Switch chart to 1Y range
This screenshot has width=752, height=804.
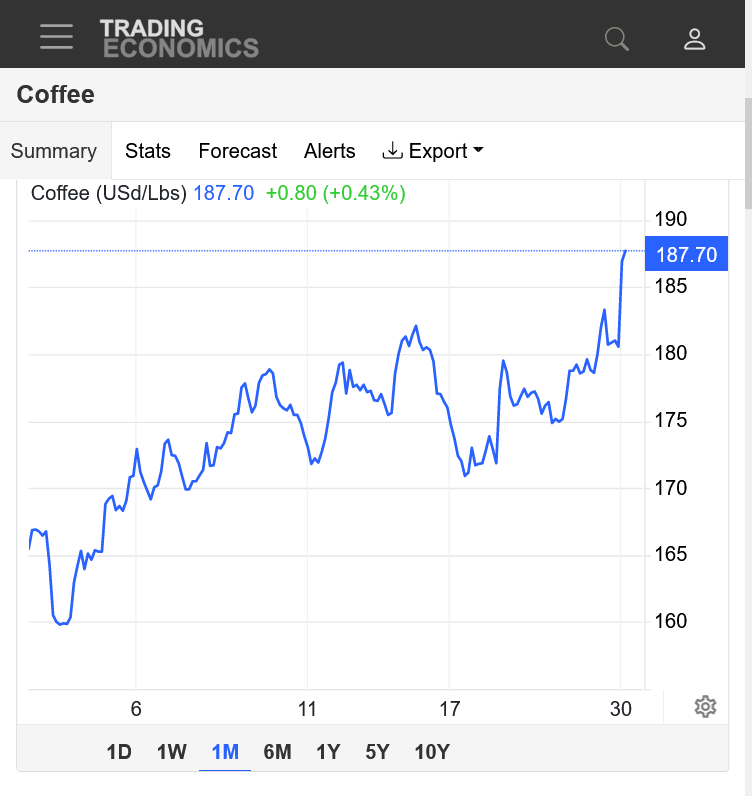click(328, 752)
